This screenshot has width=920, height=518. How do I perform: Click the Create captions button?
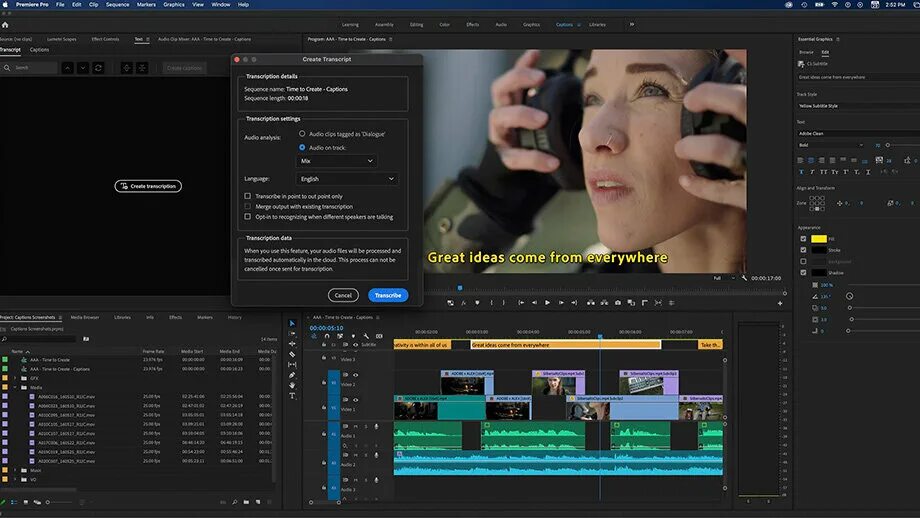184,68
